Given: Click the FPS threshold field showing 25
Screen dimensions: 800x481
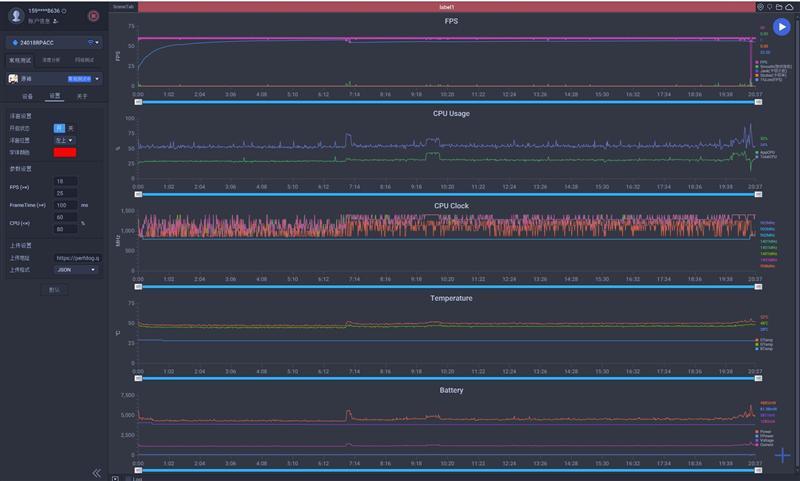Looking at the screenshot, I should click(x=65, y=193).
